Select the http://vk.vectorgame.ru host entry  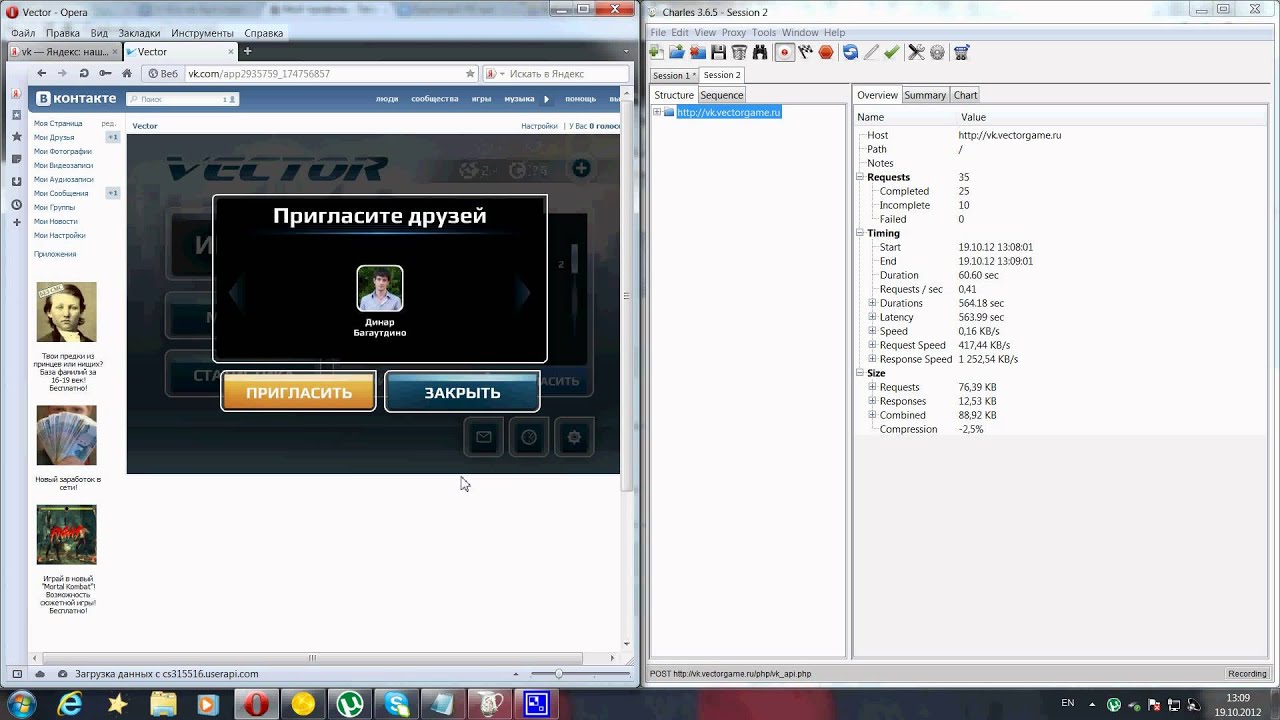pyautogui.click(x=728, y=112)
